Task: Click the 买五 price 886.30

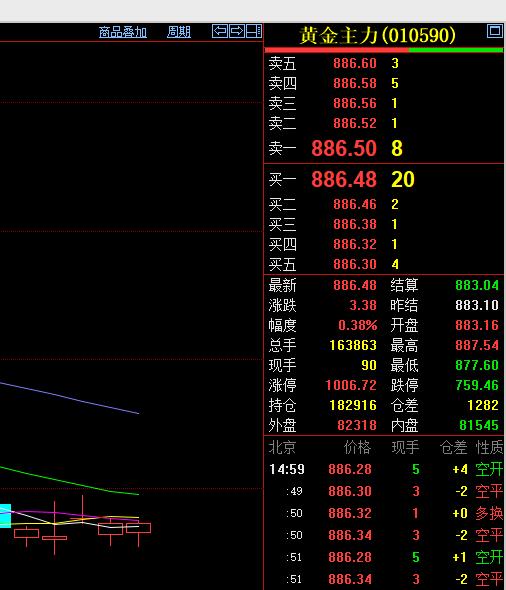Action: (355, 264)
